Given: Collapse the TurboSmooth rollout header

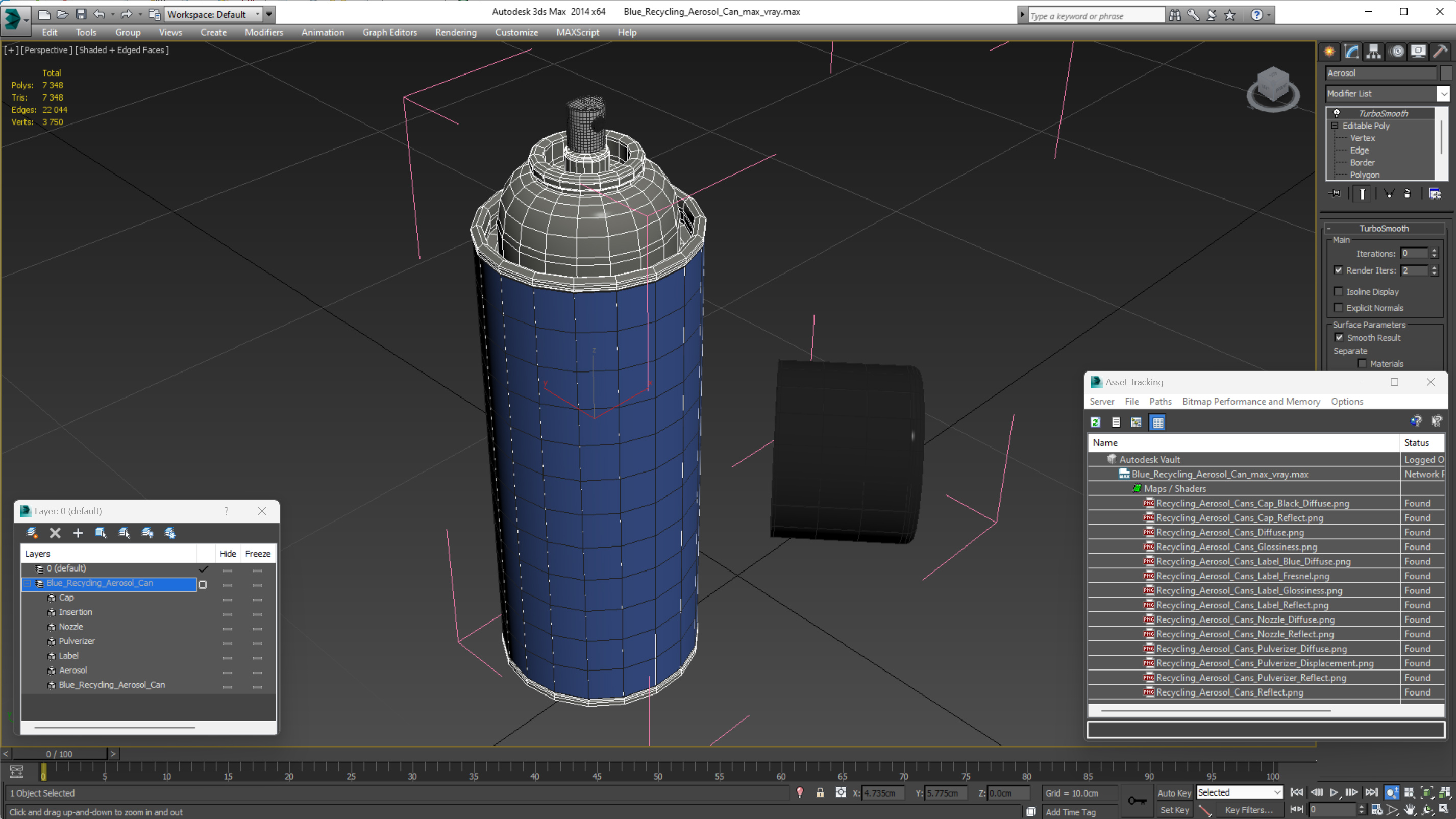Looking at the screenshot, I should tap(1384, 228).
